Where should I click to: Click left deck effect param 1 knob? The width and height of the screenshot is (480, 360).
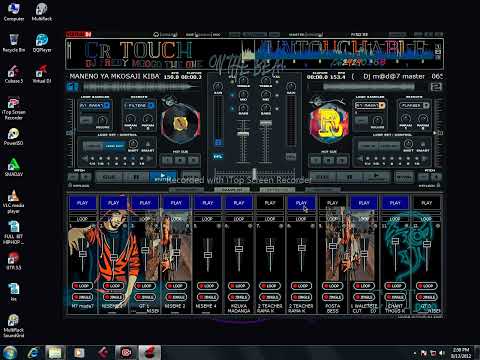coord(131,119)
